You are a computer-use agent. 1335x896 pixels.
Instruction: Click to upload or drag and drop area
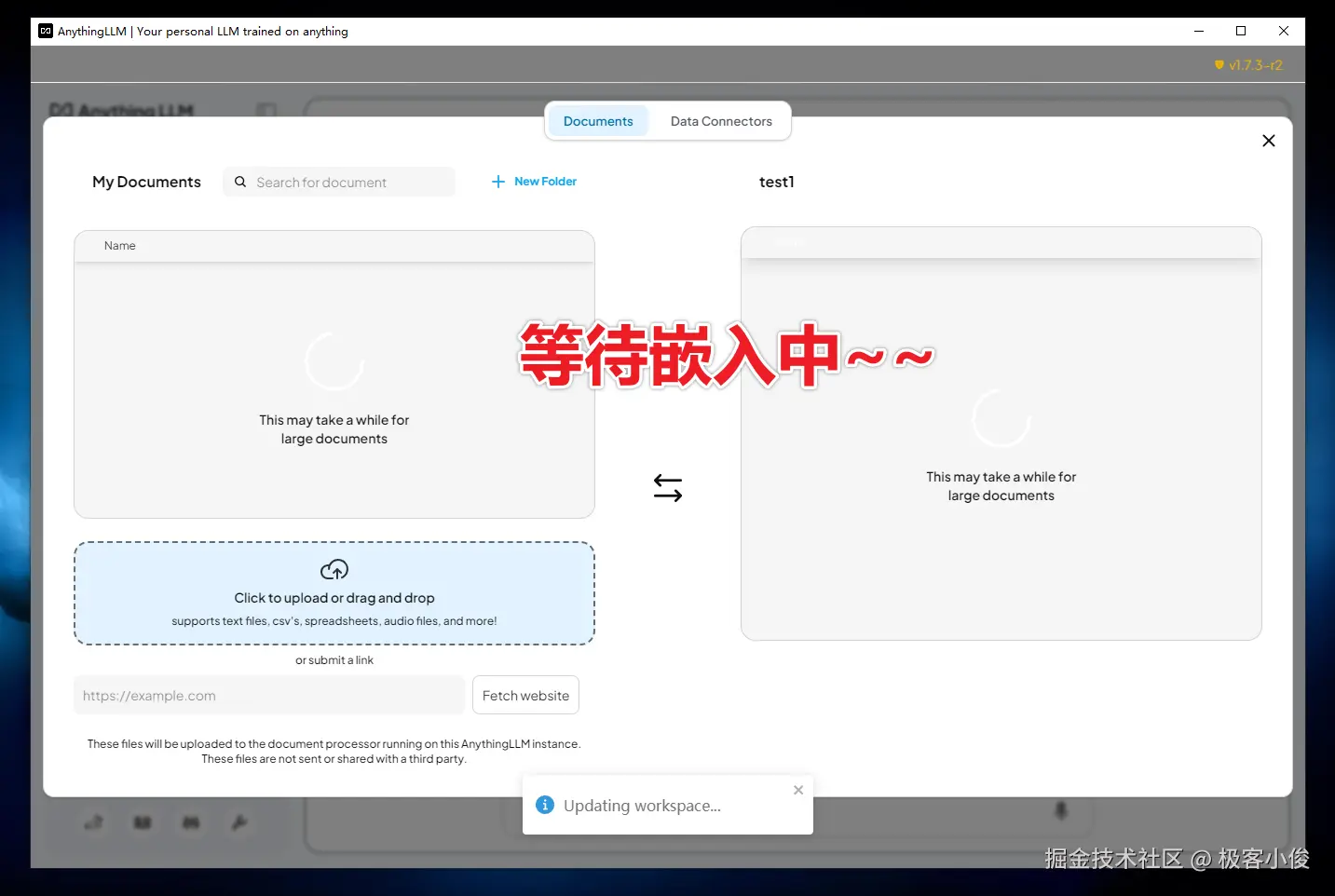334,593
